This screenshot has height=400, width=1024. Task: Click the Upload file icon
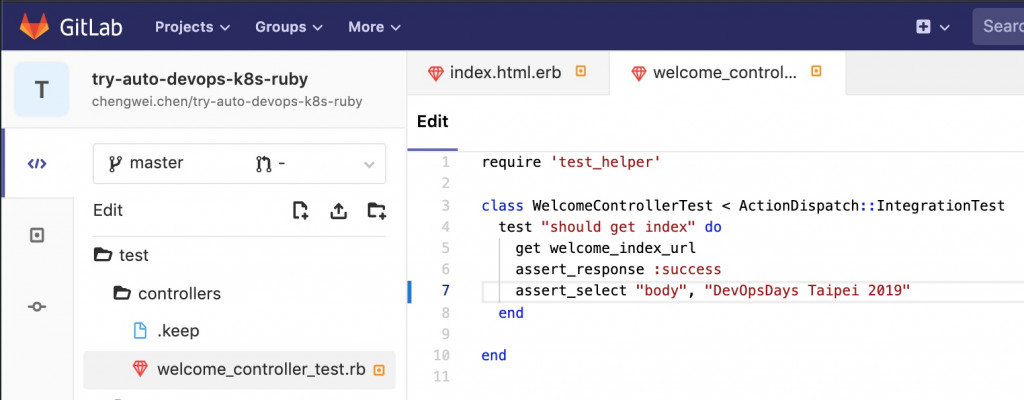[338, 210]
